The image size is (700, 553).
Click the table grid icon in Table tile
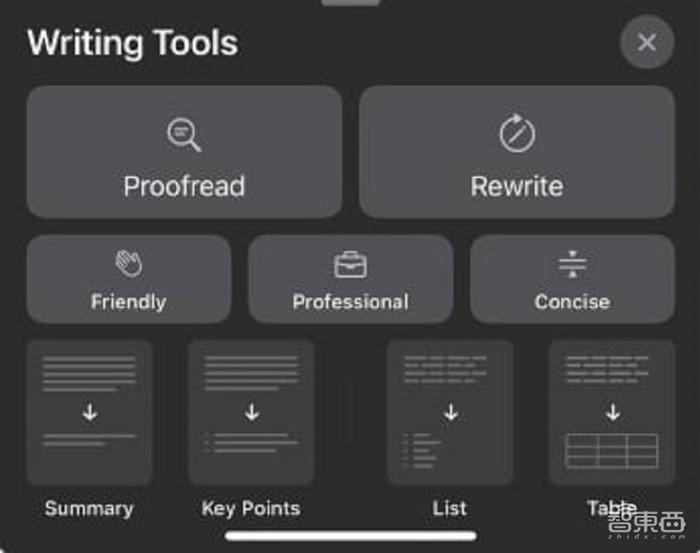point(612,451)
